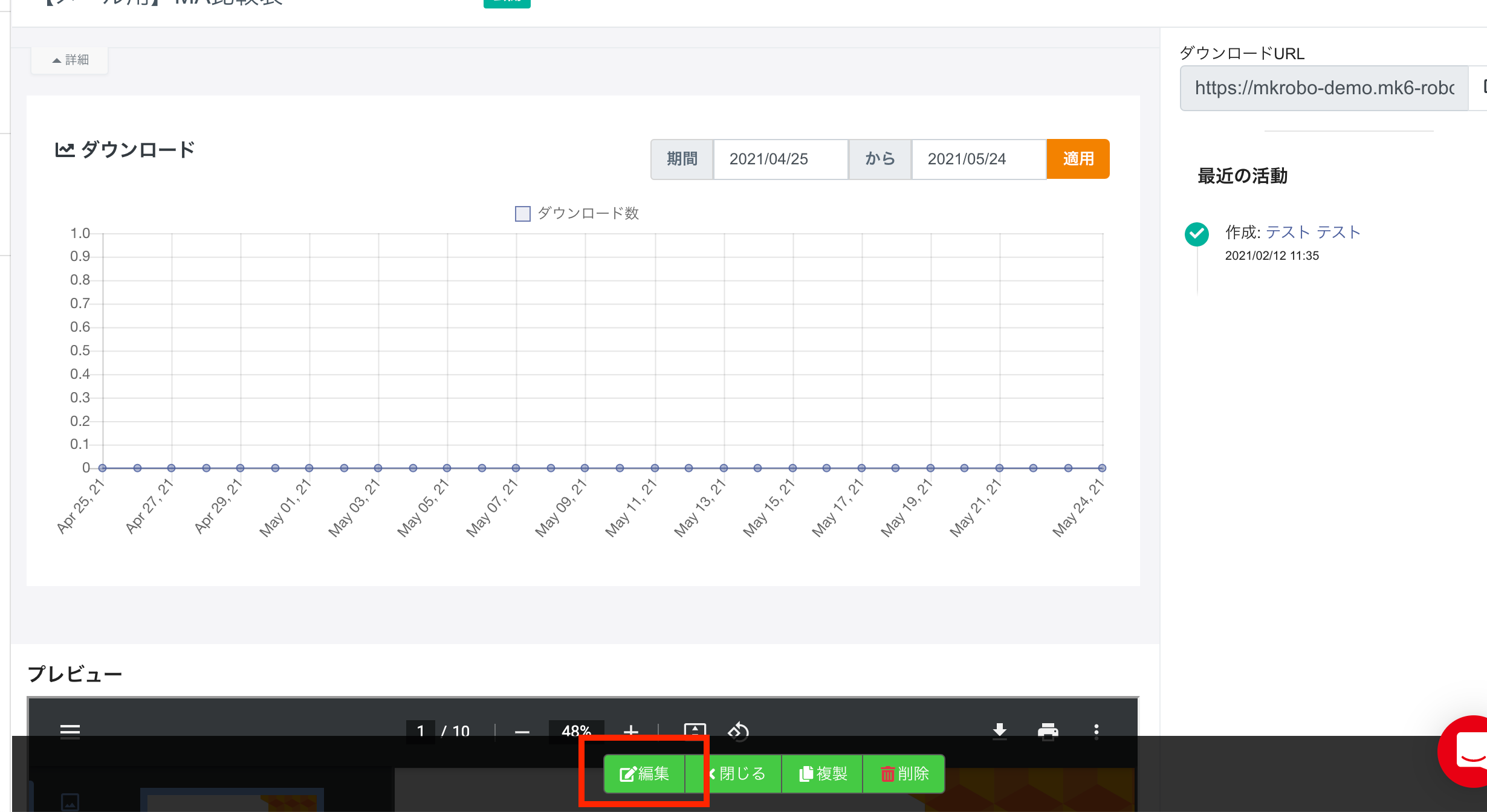Apply date range with 適用
The height and width of the screenshot is (812, 1487).
tap(1078, 159)
